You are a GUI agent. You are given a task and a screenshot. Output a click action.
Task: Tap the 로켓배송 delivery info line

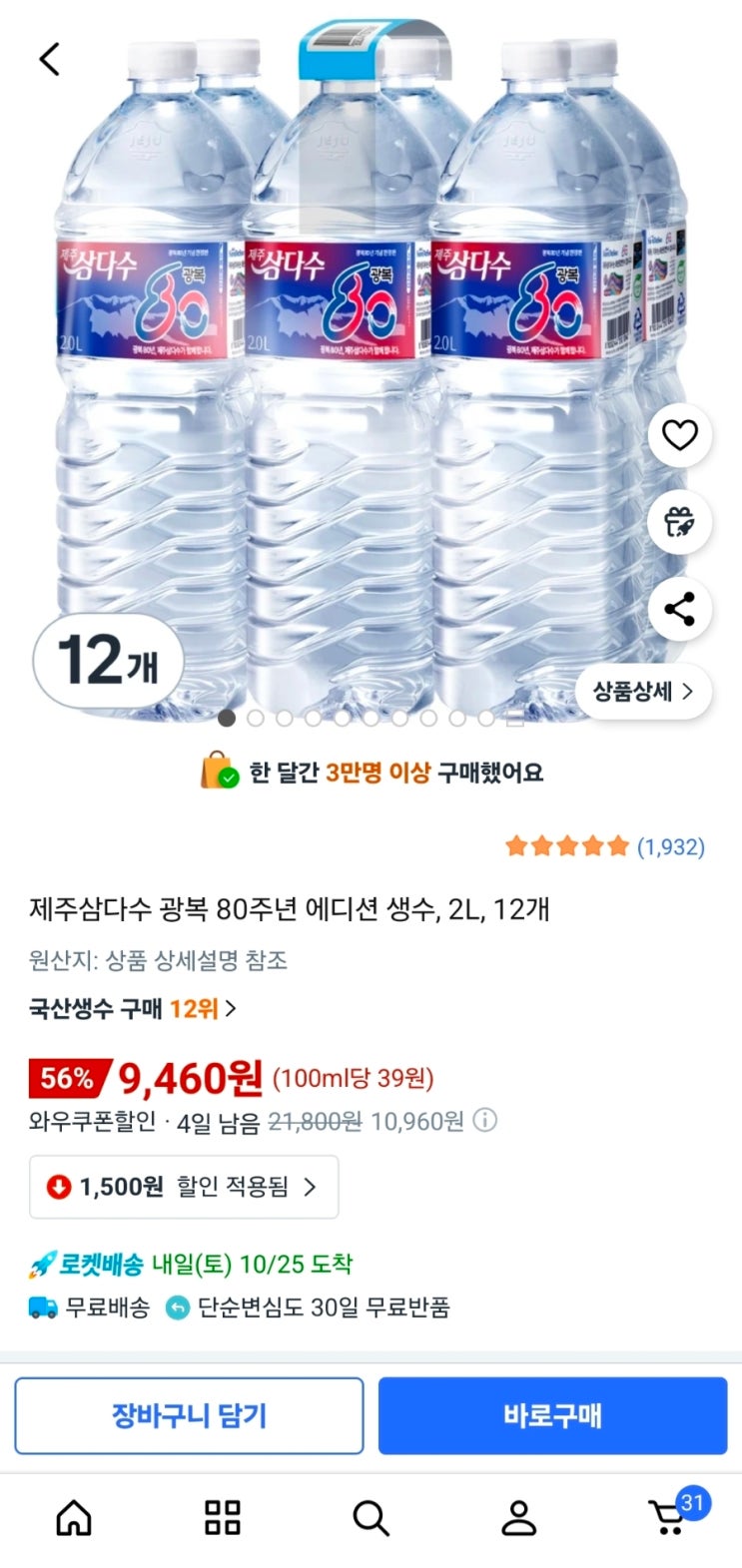[190, 1265]
